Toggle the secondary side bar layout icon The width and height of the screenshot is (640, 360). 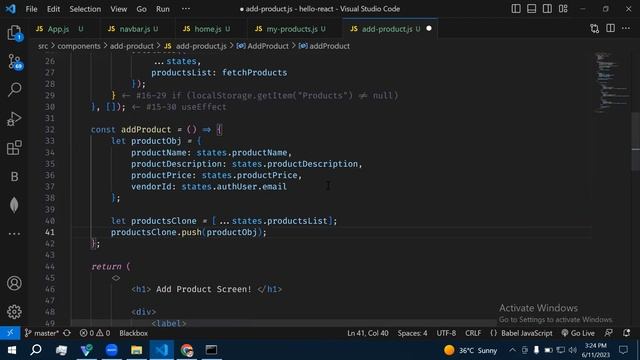tap(547, 9)
